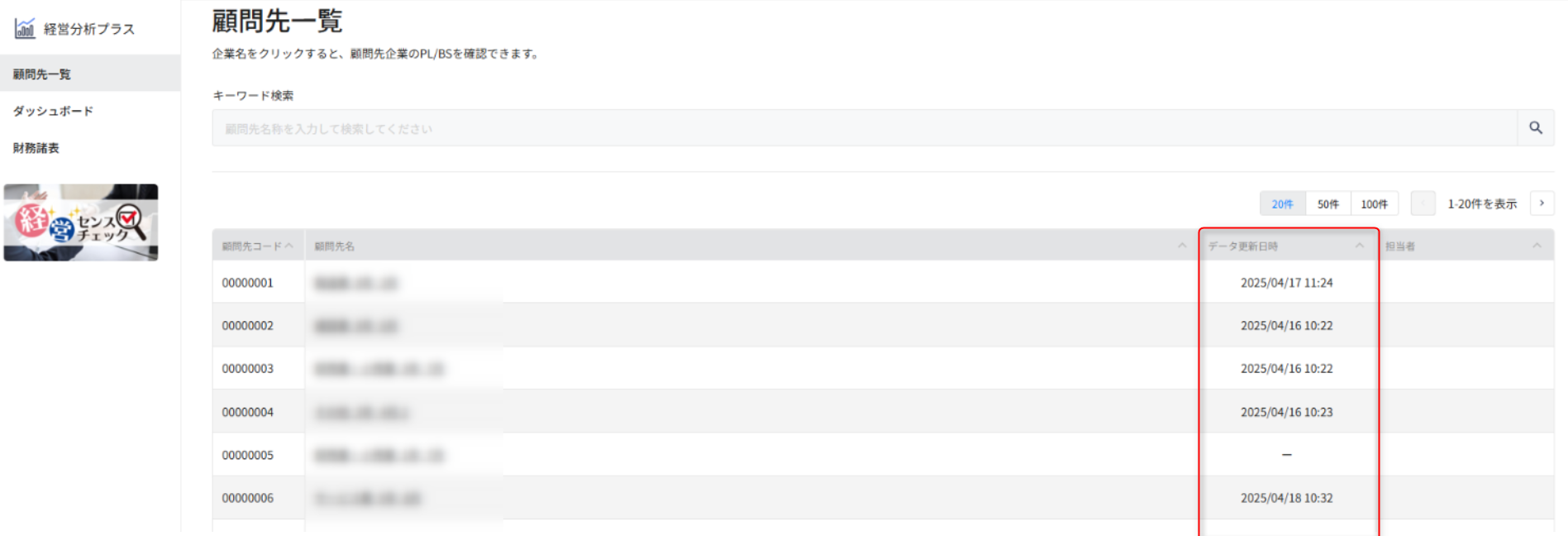1568x536 pixels.
Task: Open client name for code 00000004
Action: click(x=361, y=412)
